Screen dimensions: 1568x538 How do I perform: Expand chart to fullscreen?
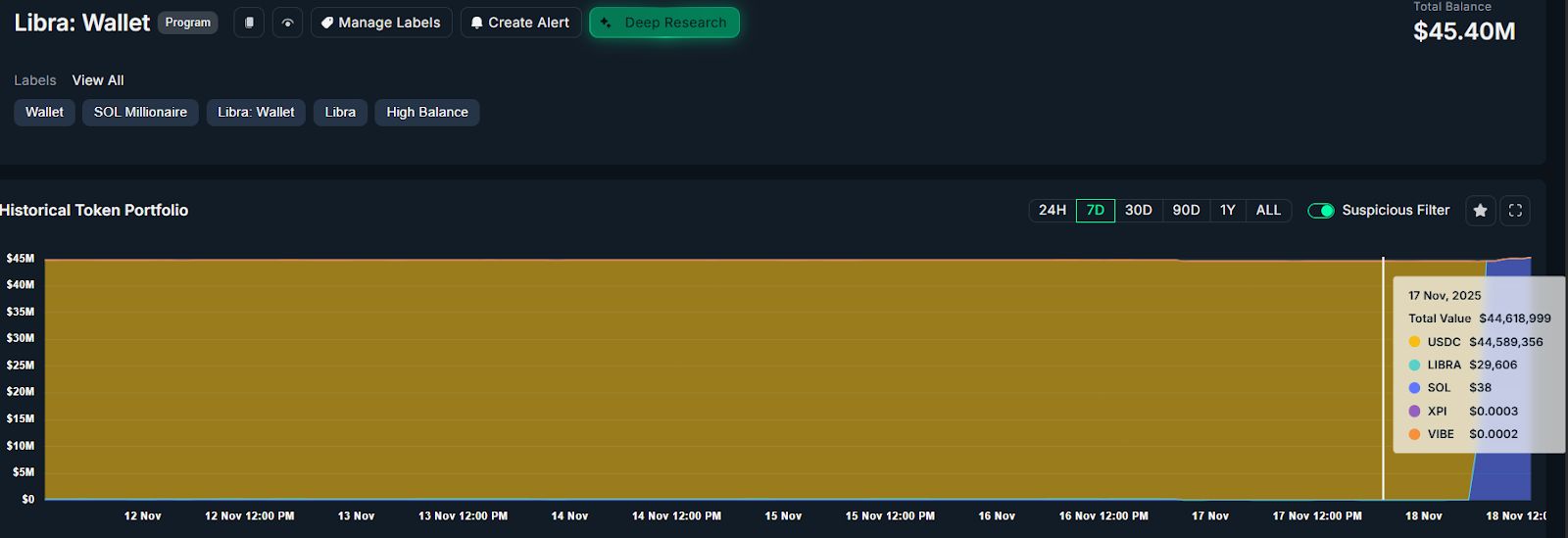tap(1515, 211)
